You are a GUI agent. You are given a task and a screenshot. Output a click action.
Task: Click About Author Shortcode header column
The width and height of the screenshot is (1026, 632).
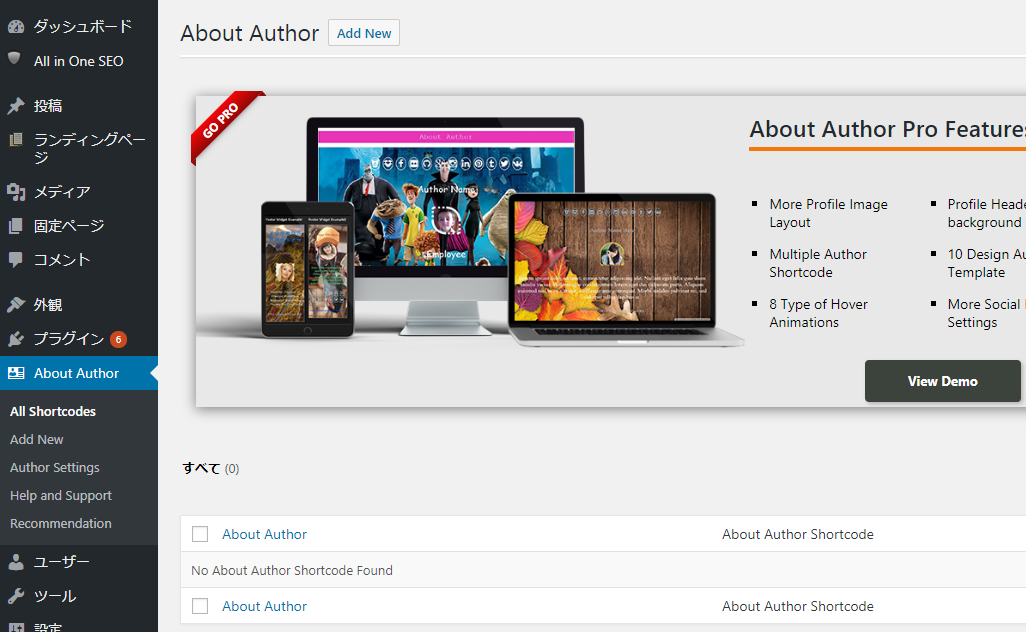click(798, 534)
